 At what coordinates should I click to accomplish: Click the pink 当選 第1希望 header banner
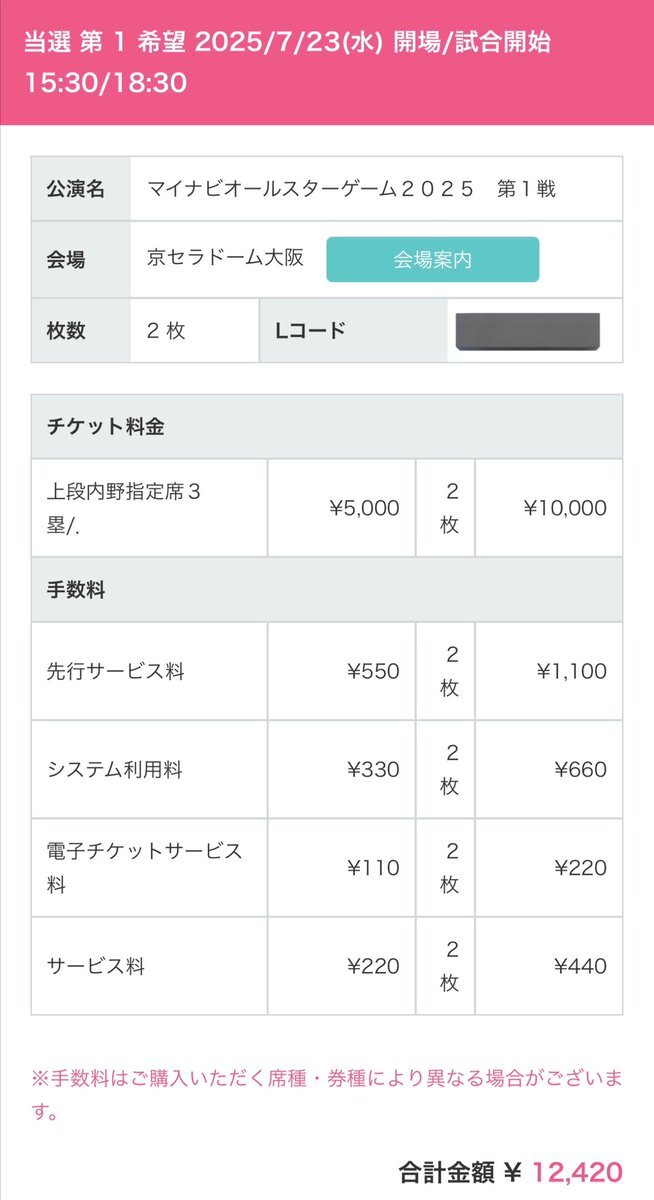coord(327,62)
